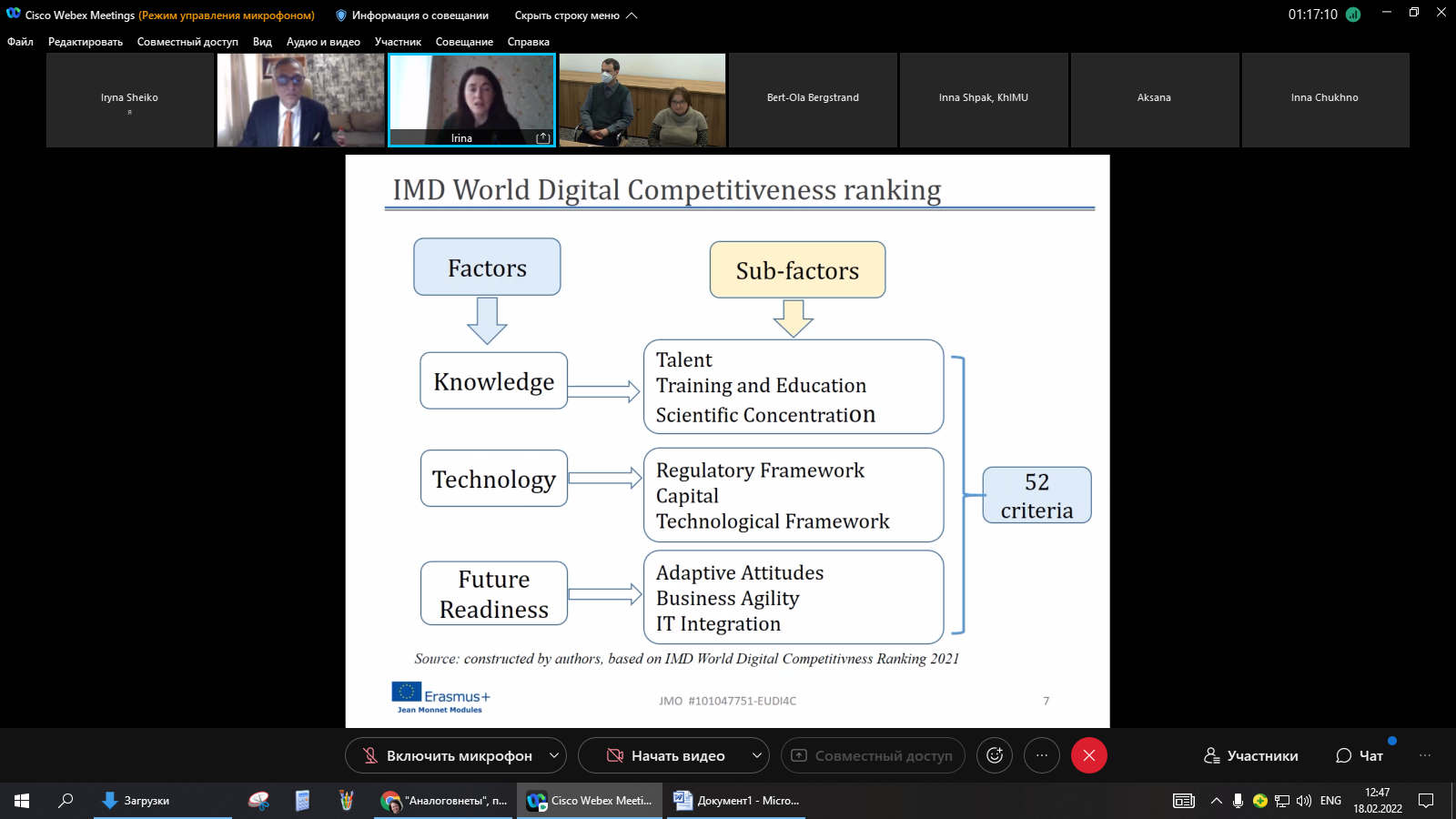The width and height of the screenshot is (1456, 819).
Task: Select Irina active speaker video tile
Action: (471, 100)
